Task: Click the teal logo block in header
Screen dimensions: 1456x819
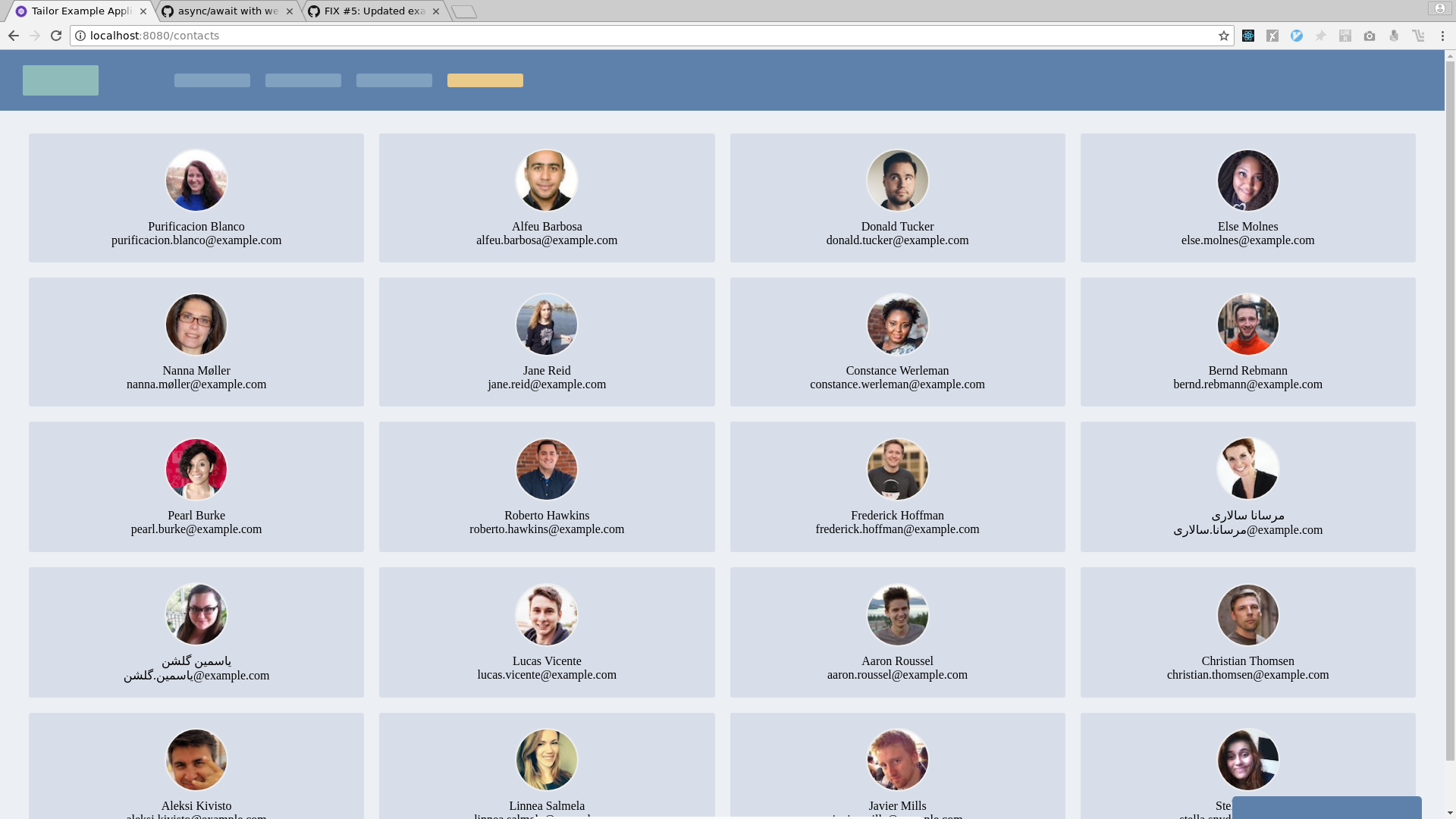Action: point(61,80)
